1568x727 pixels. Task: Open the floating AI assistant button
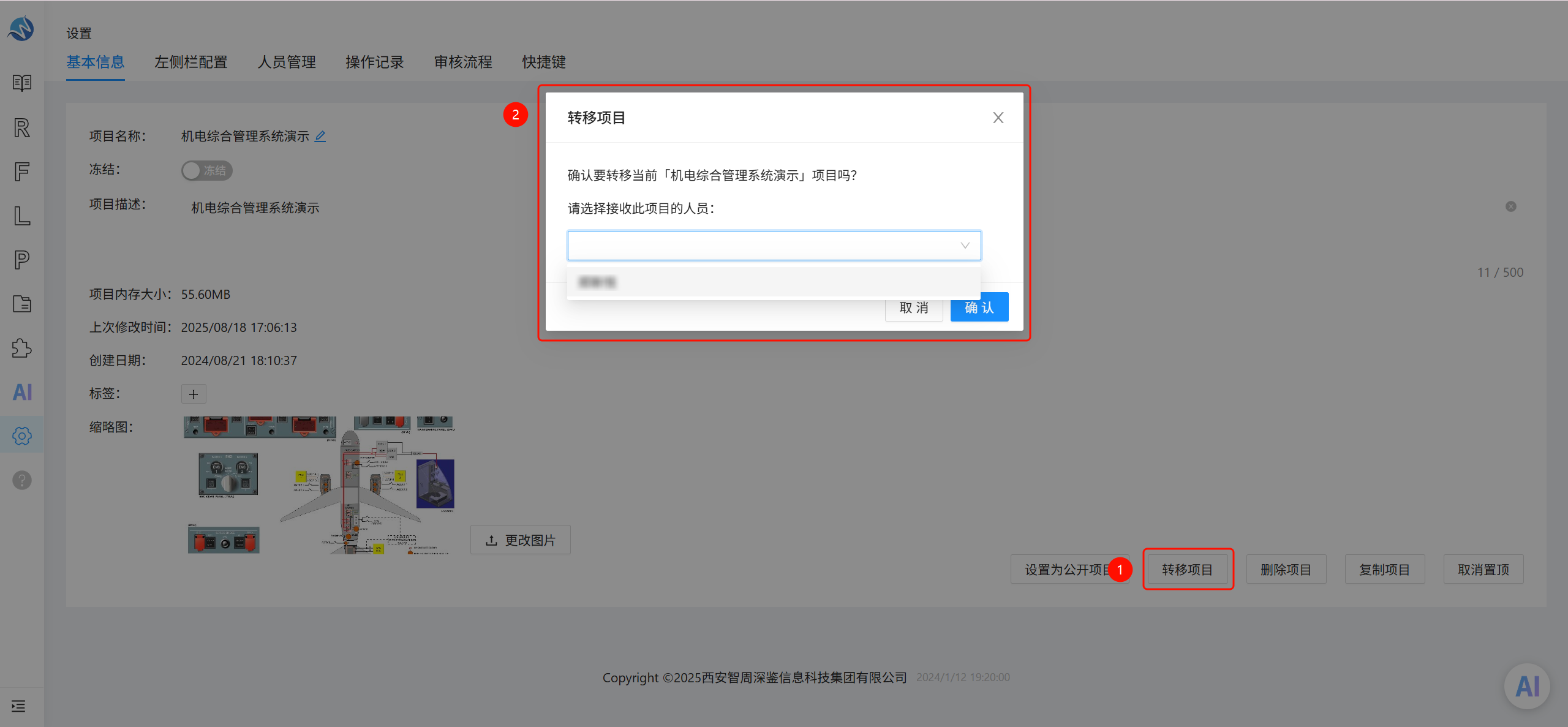1527,686
